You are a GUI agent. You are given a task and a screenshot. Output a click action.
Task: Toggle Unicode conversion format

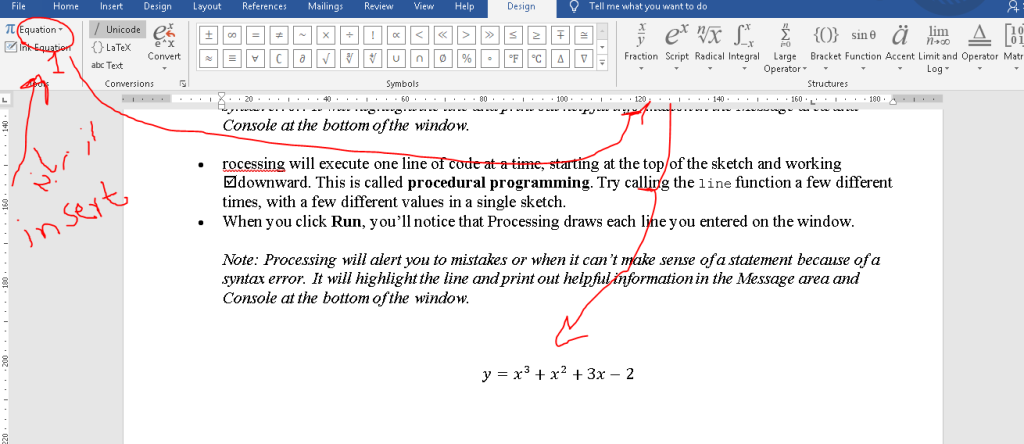tap(117, 30)
